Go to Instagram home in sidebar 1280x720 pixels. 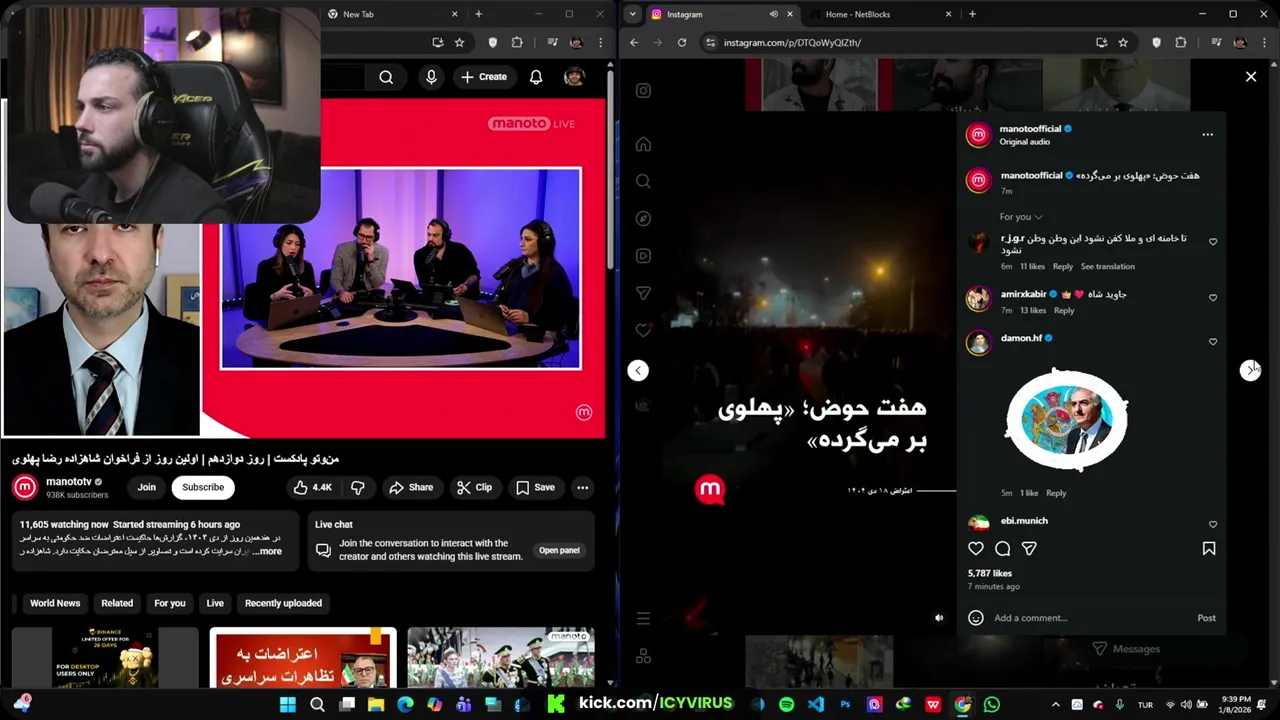coord(643,144)
